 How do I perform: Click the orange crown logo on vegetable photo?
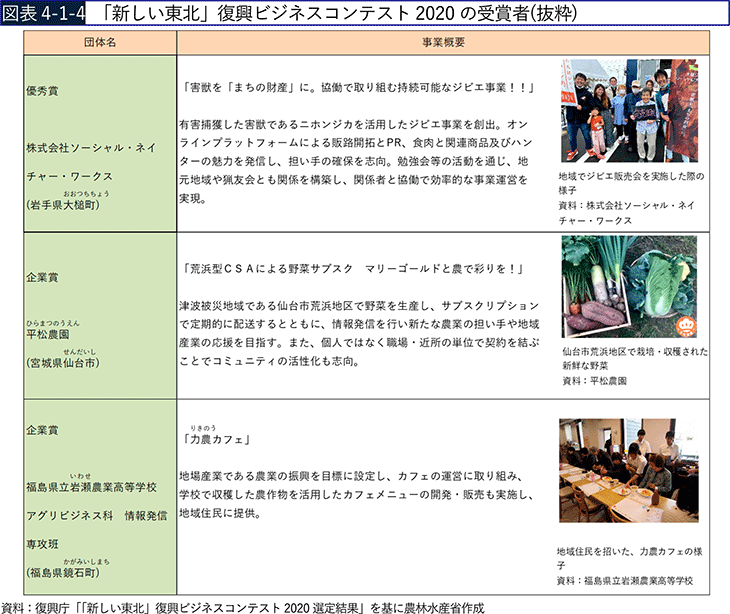tap(686, 326)
